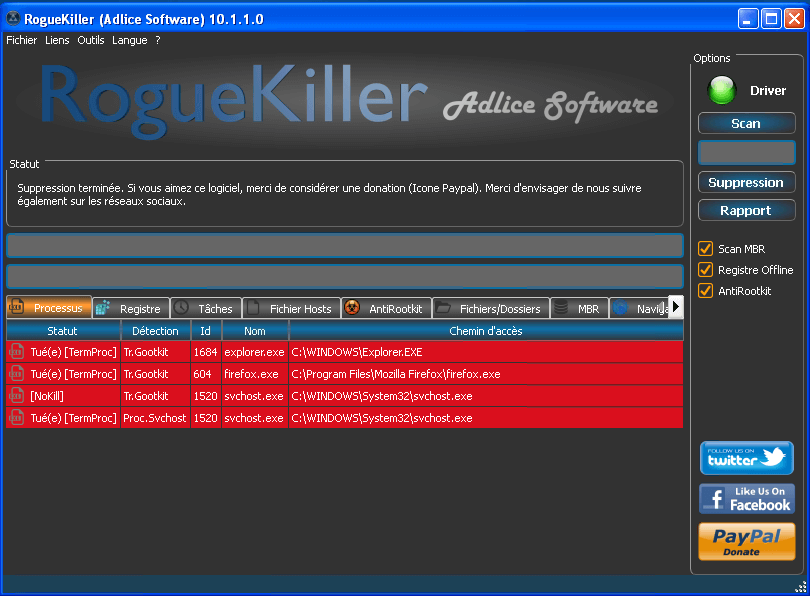Toggle the Scan MBR checkbox
810x596 pixels.
705,248
